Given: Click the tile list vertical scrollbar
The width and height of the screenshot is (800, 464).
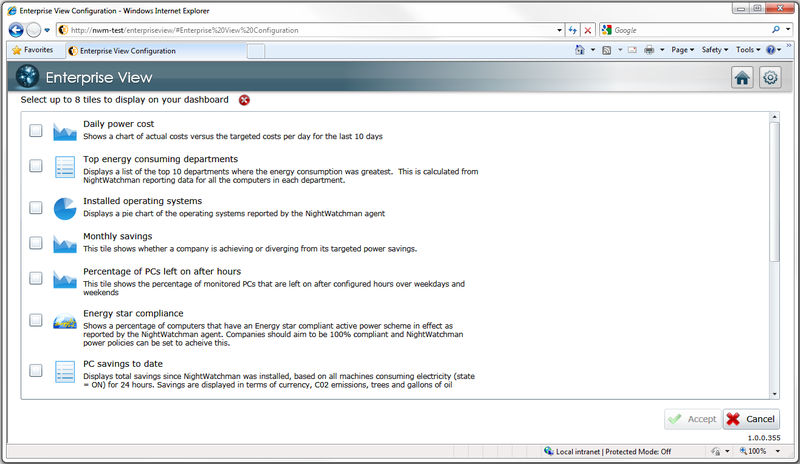Looking at the screenshot, I should pos(774,190).
